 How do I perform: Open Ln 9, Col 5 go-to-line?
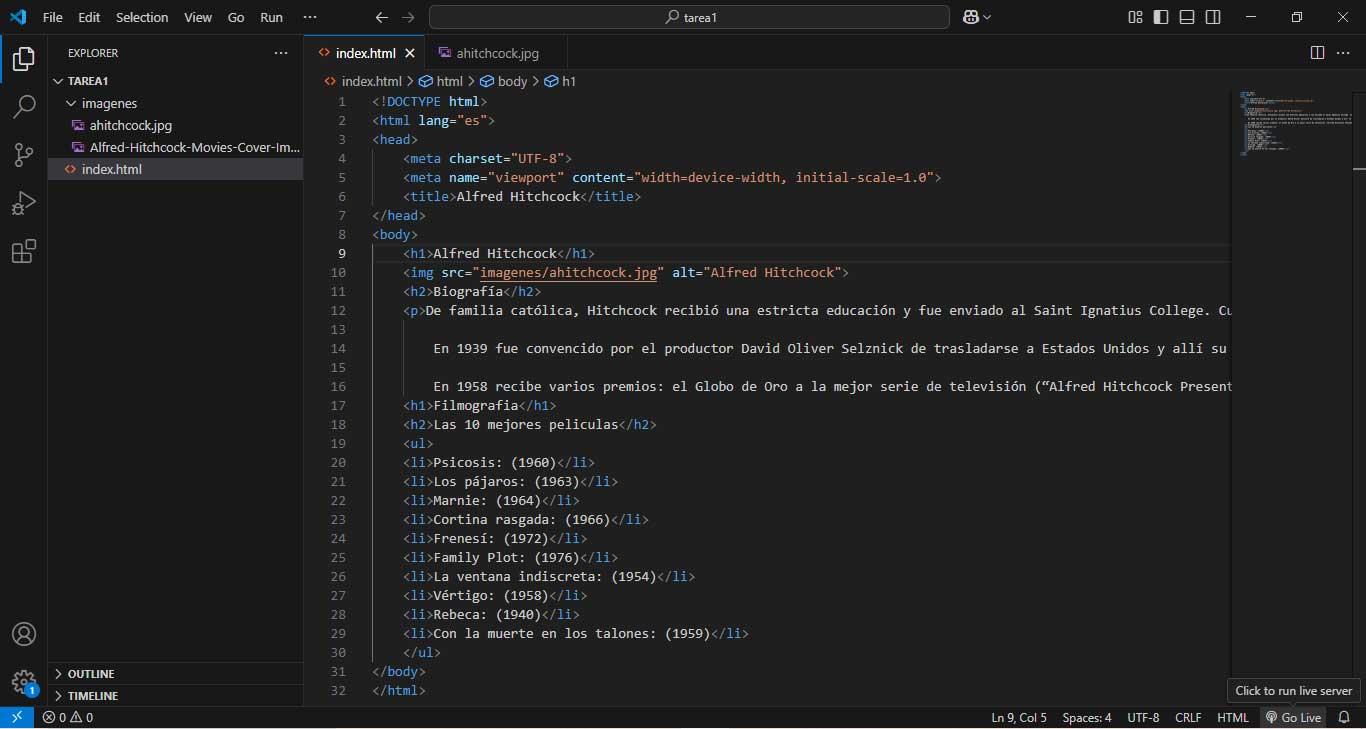click(1019, 717)
